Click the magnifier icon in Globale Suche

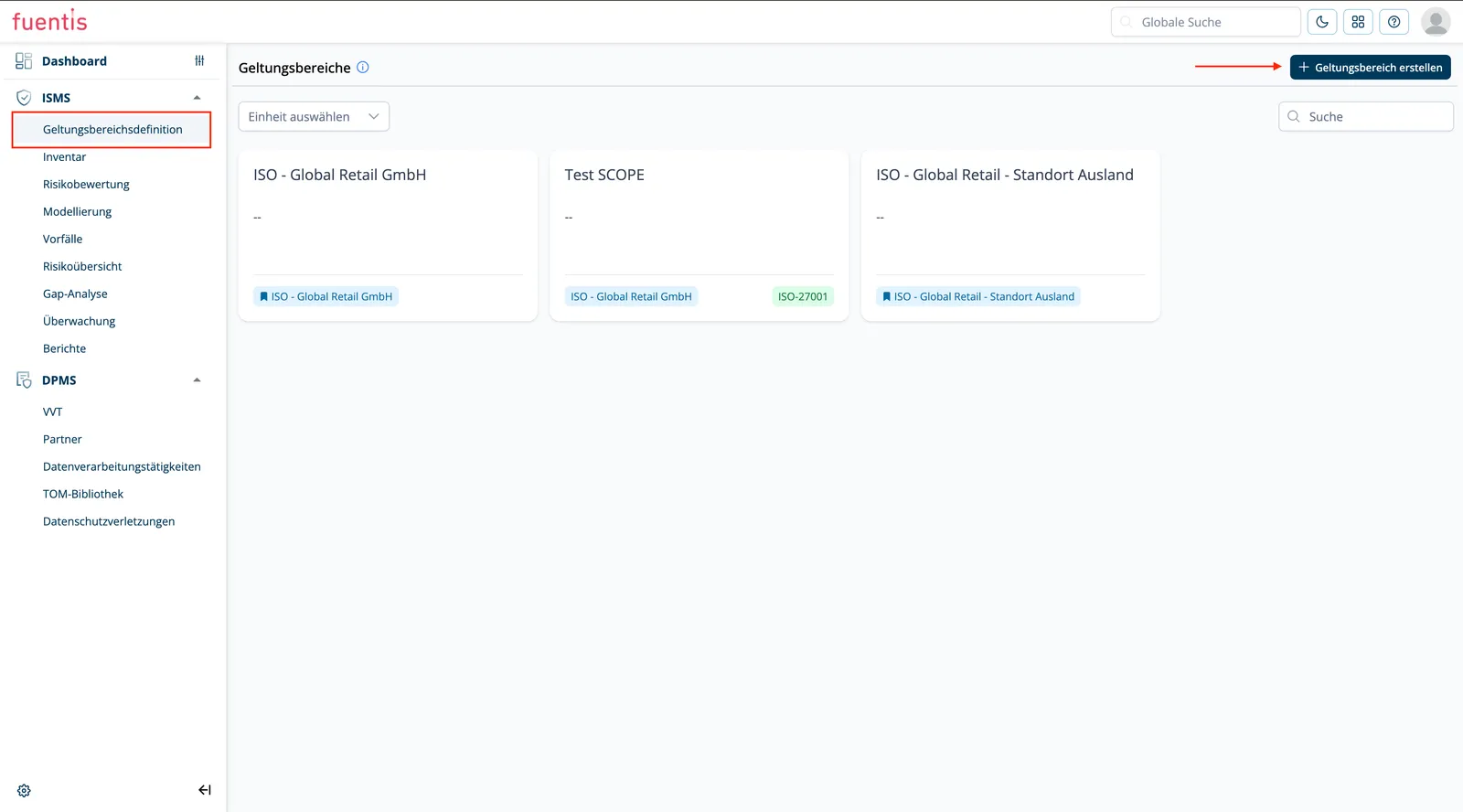click(x=1127, y=22)
